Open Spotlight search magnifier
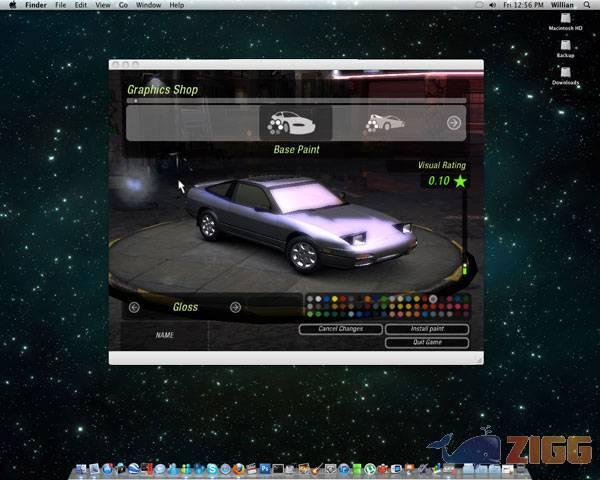This screenshot has width=600, height=480. coord(587,5)
